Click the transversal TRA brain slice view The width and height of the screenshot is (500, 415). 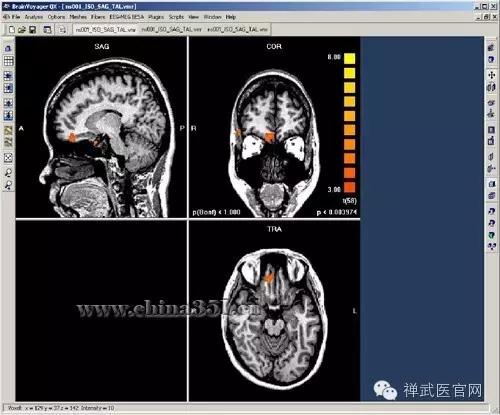[274, 315]
